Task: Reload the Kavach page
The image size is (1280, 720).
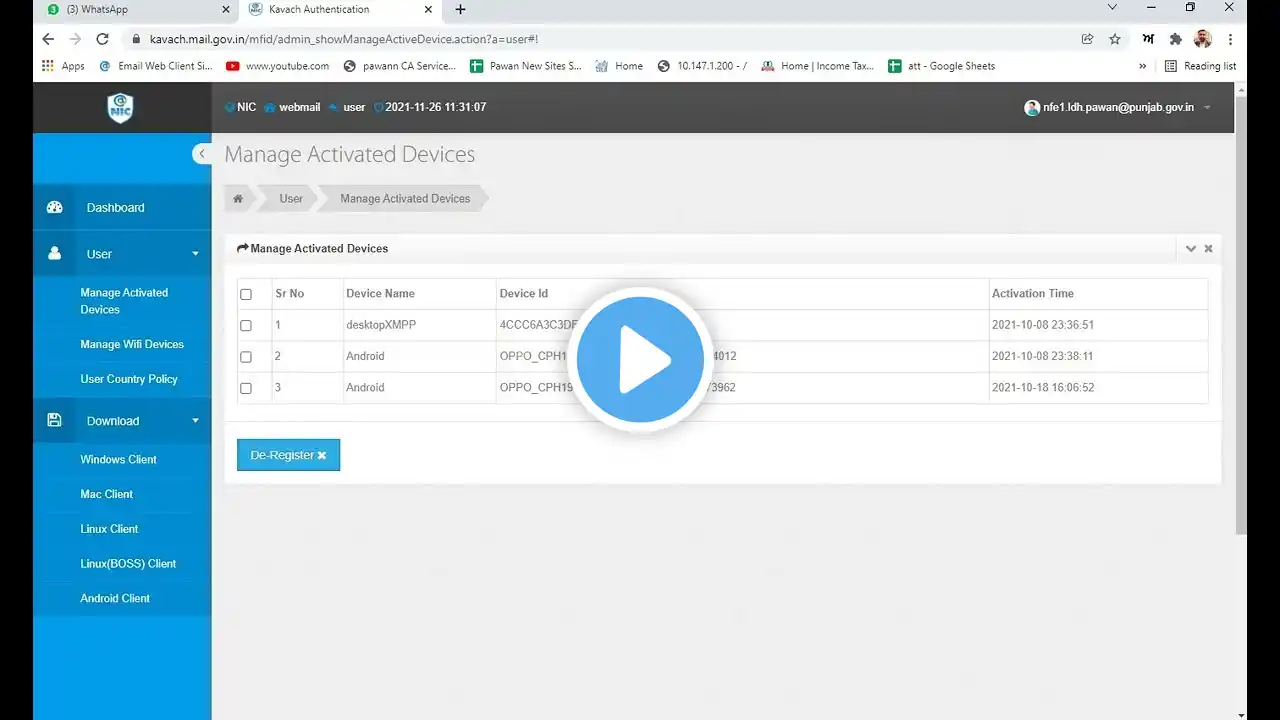Action: (x=102, y=39)
